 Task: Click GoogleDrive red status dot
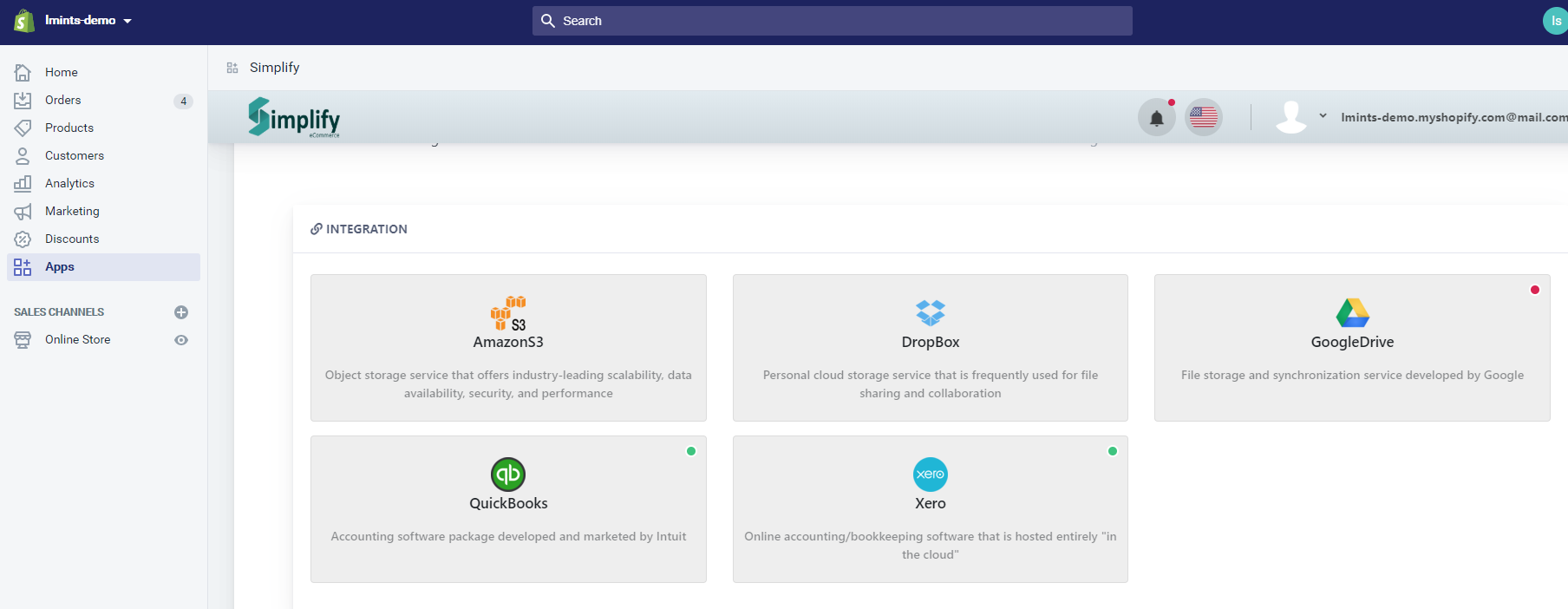point(1535,290)
